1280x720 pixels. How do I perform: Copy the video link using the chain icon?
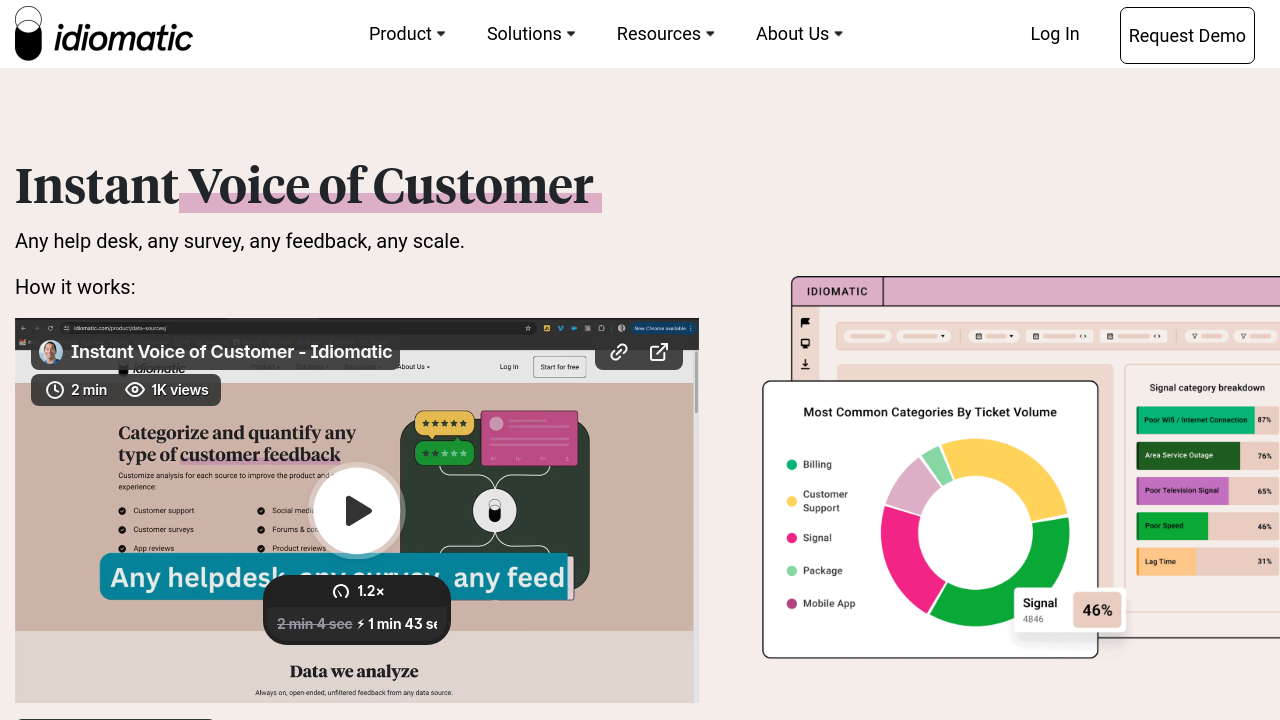tap(619, 352)
